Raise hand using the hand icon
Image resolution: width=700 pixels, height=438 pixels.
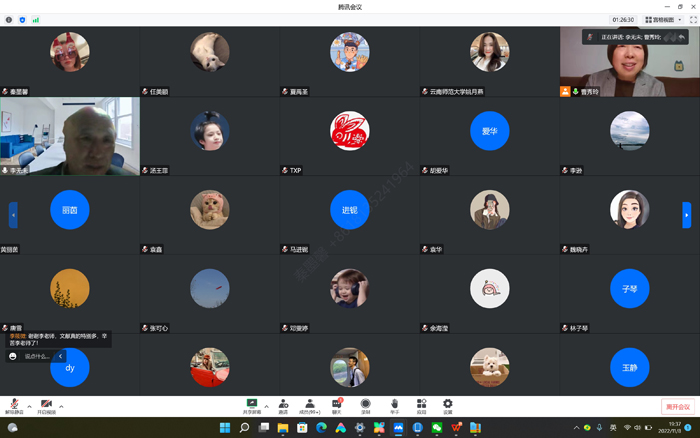[394, 404]
